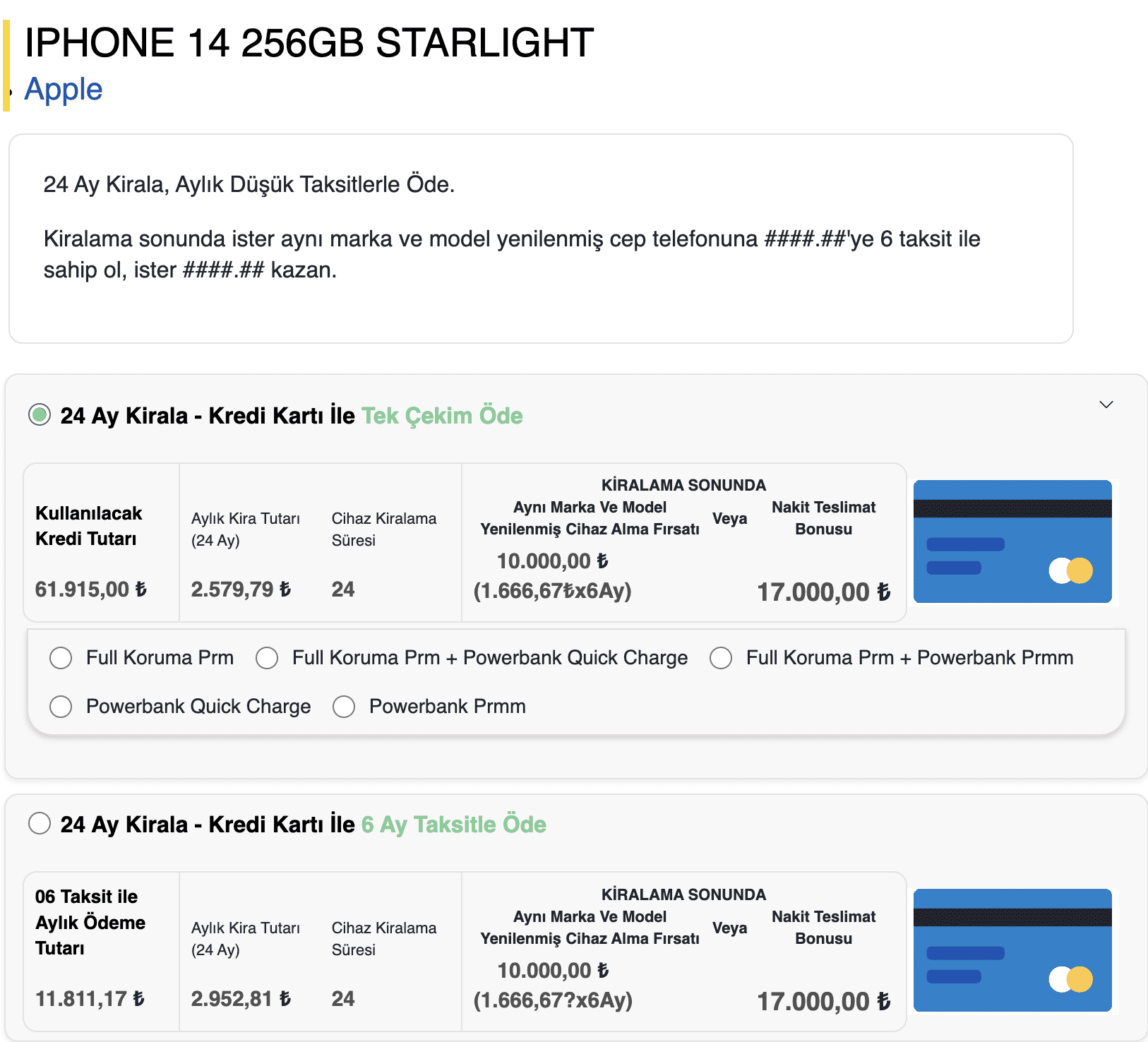Collapse the Tek Çekim plan chevron
This screenshot has width=1148, height=1042.
point(1106,405)
